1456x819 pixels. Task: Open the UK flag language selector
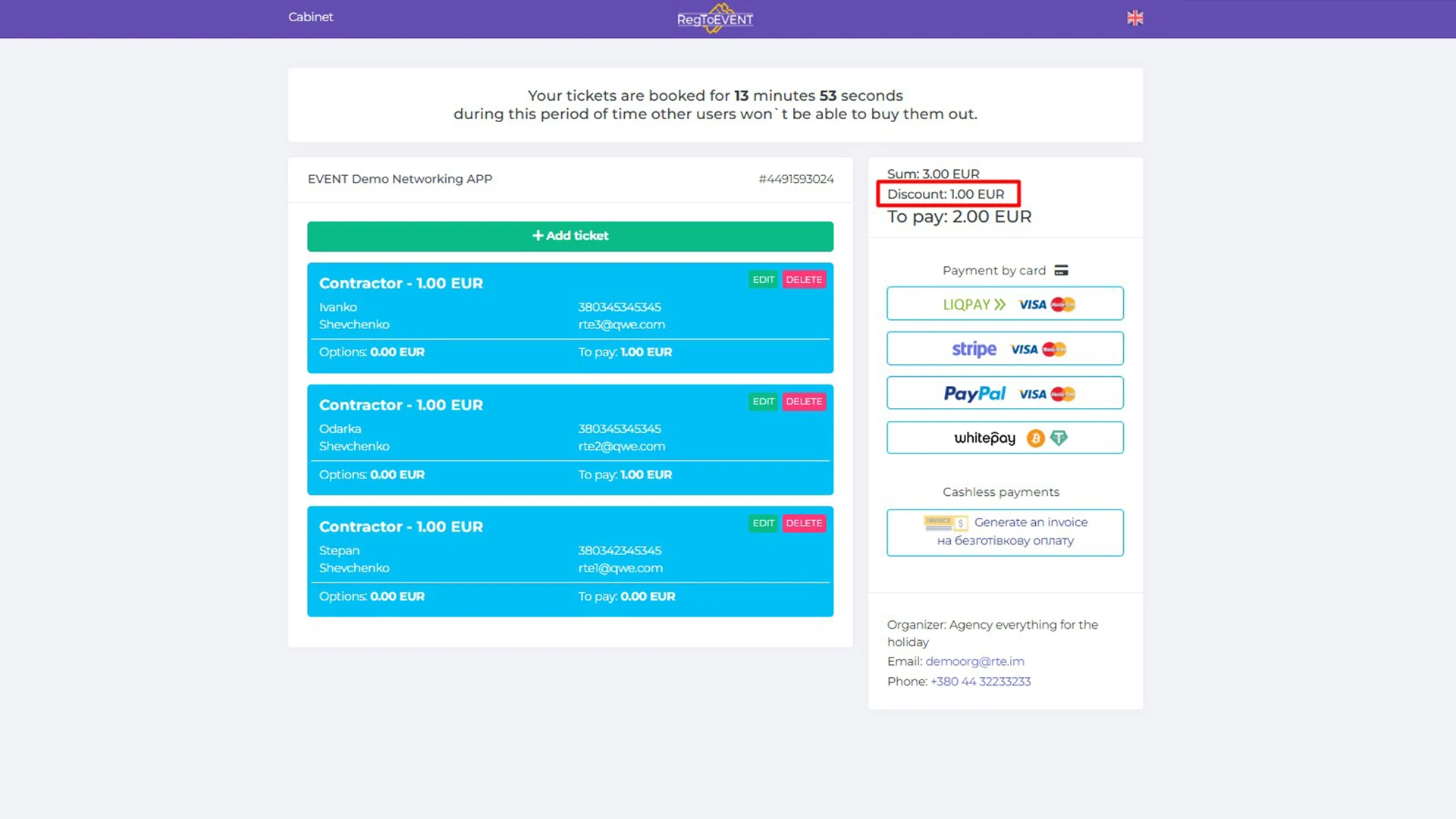(x=1134, y=18)
